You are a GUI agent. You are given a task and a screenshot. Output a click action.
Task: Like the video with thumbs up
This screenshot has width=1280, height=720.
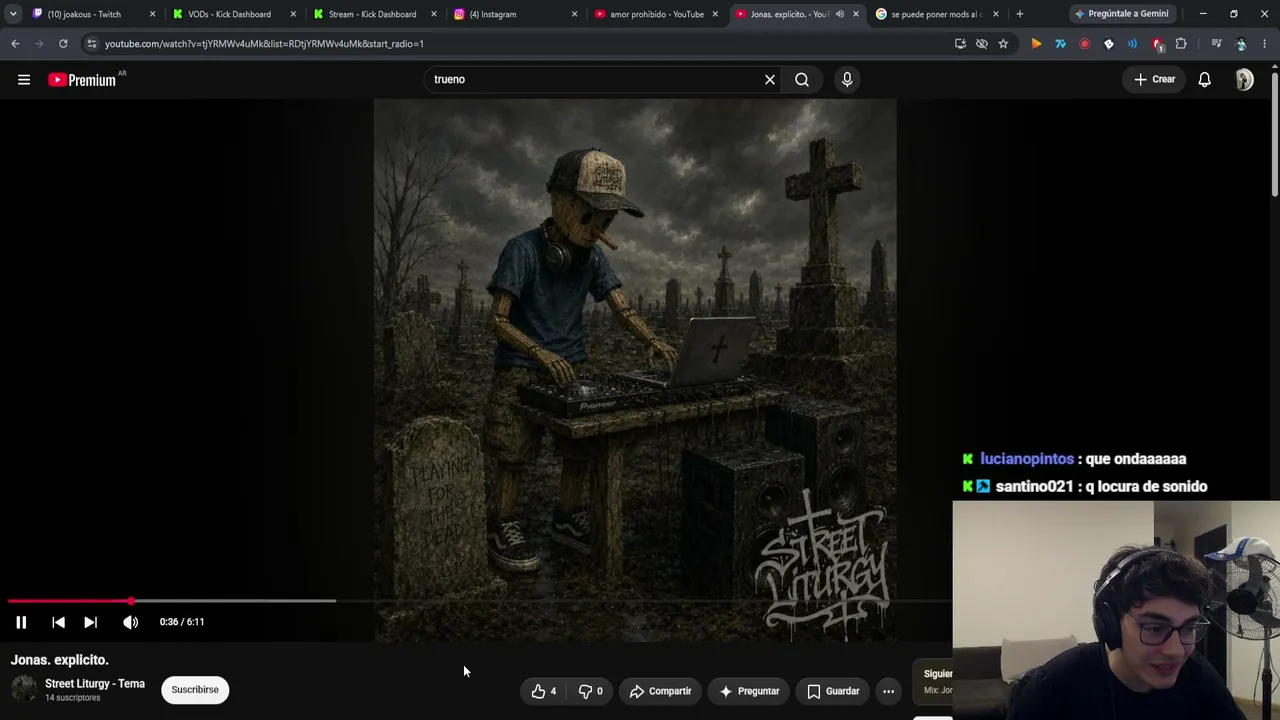coord(544,691)
